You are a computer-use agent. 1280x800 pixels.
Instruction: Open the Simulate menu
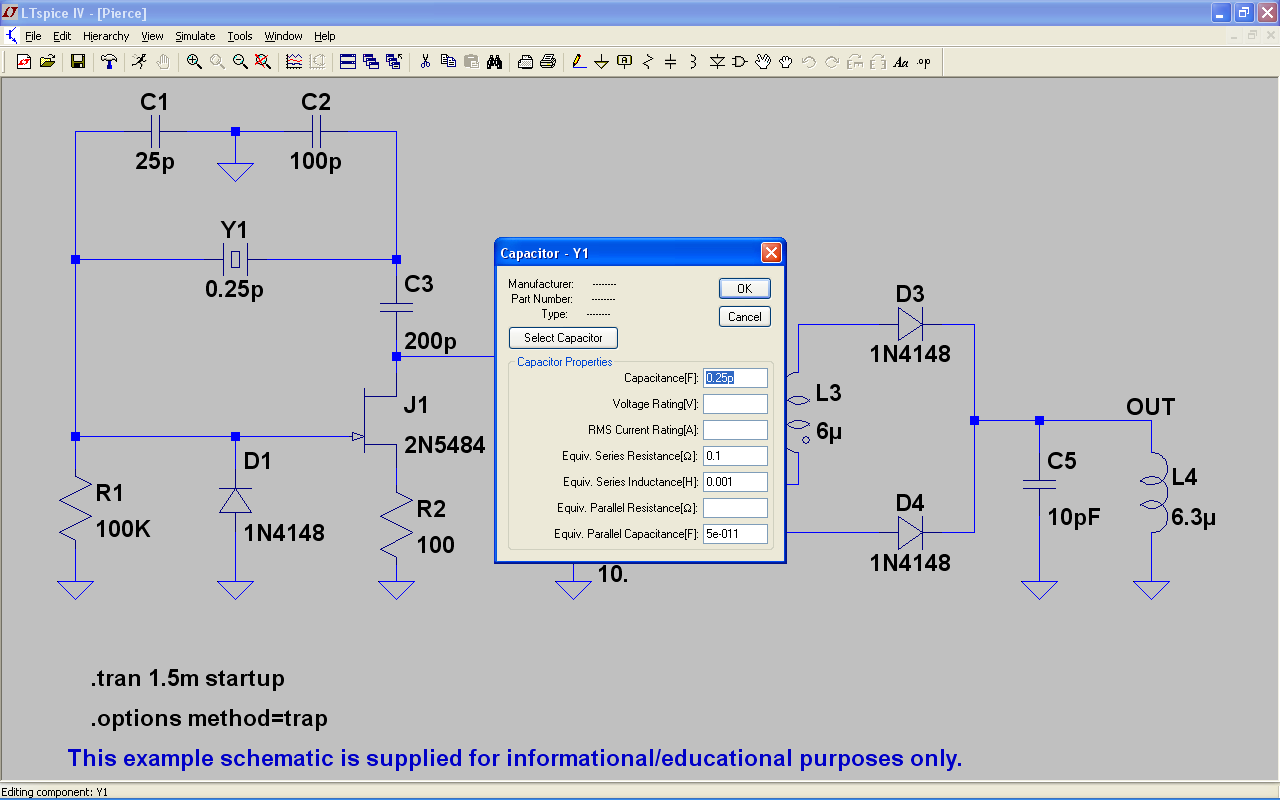195,36
